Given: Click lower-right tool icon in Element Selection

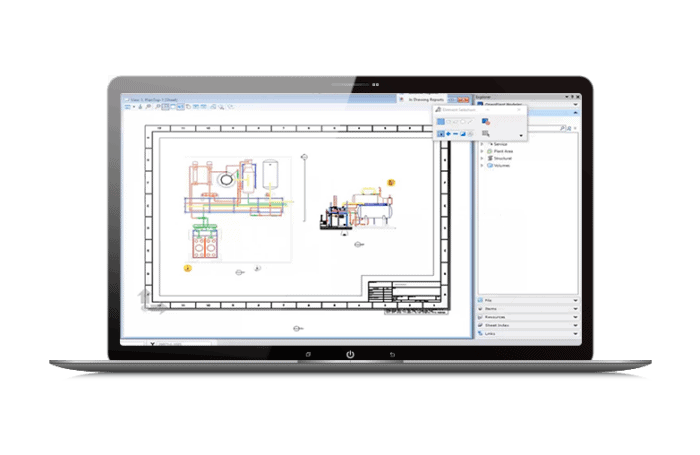Looking at the screenshot, I should point(486,134).
